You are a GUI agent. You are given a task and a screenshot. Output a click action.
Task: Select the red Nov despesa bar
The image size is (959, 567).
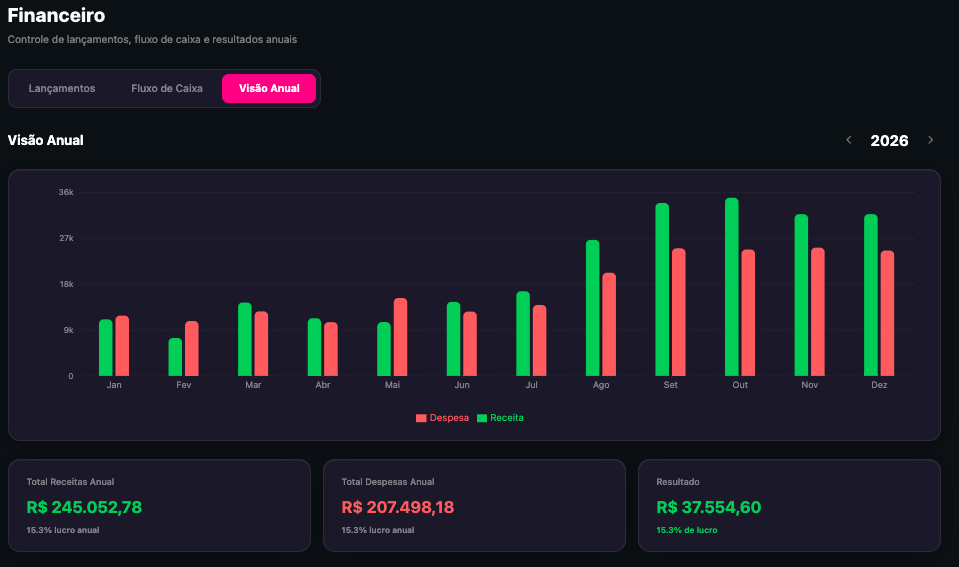coord(818,311)
